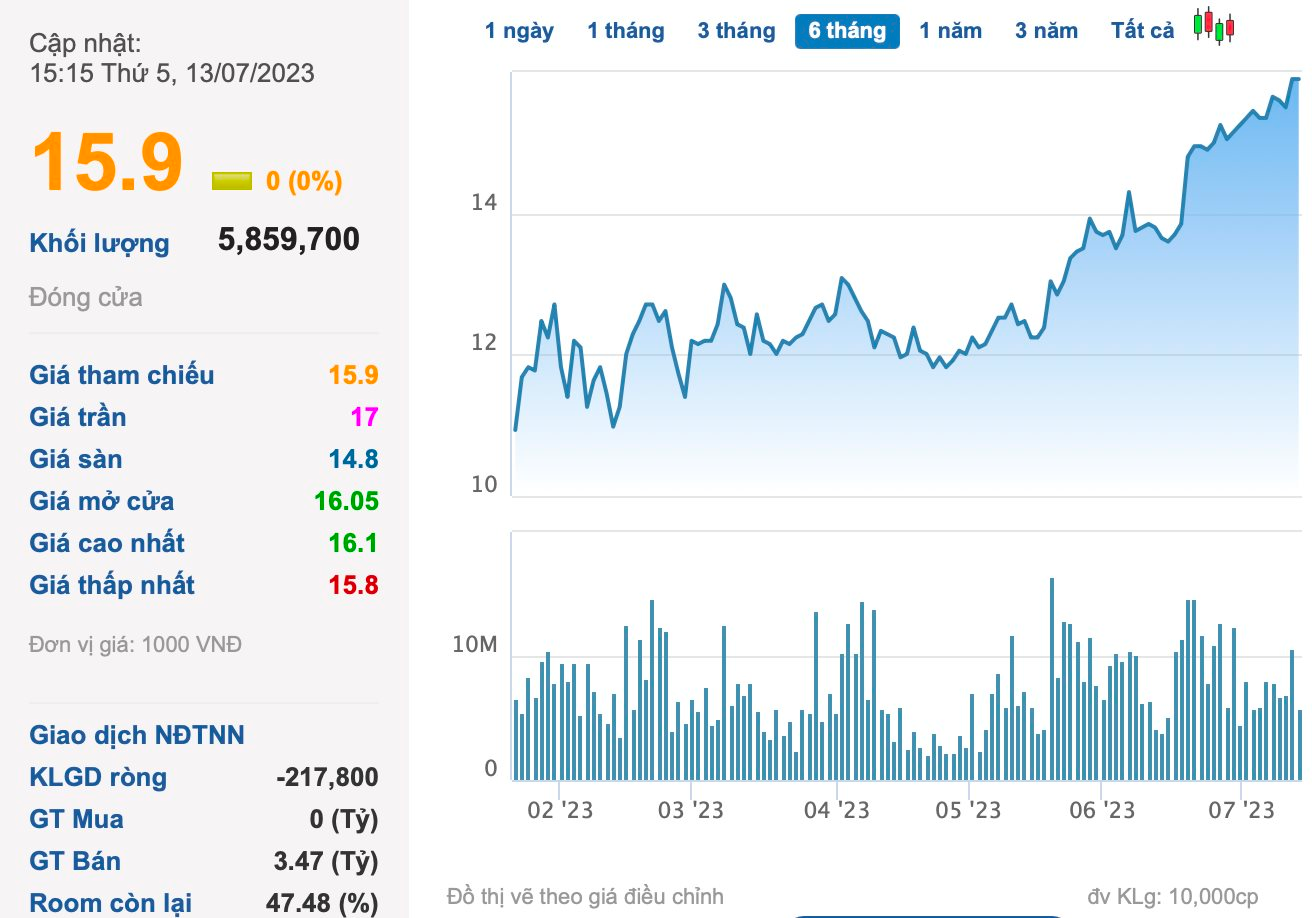This screenshot has height=918, width=1312.
Task: Click the 'Giá tham chiếu' value 15.9
Action: point(353,375)
